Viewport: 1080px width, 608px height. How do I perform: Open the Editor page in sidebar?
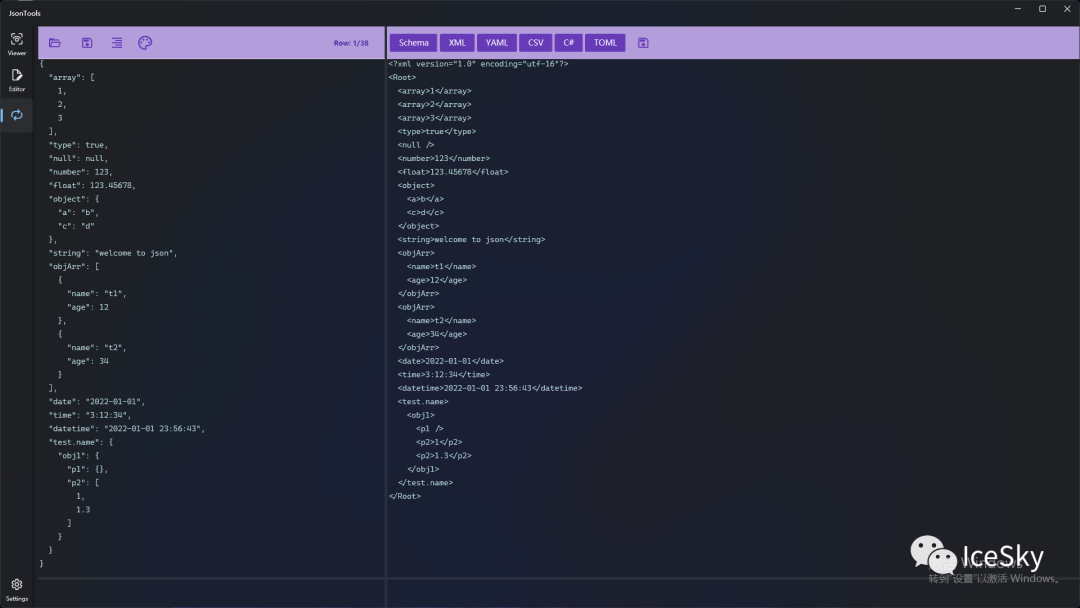click(x=17, y=79)
